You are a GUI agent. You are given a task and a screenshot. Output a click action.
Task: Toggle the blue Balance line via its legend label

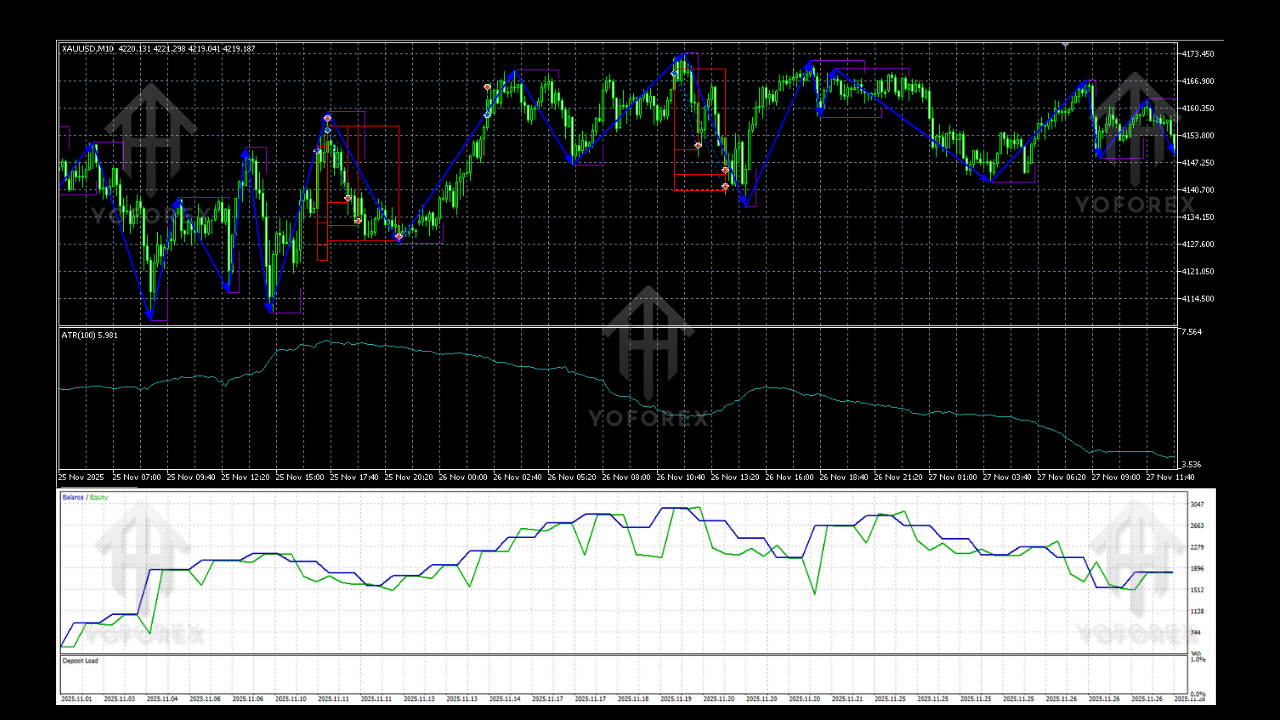pos(71,495)
